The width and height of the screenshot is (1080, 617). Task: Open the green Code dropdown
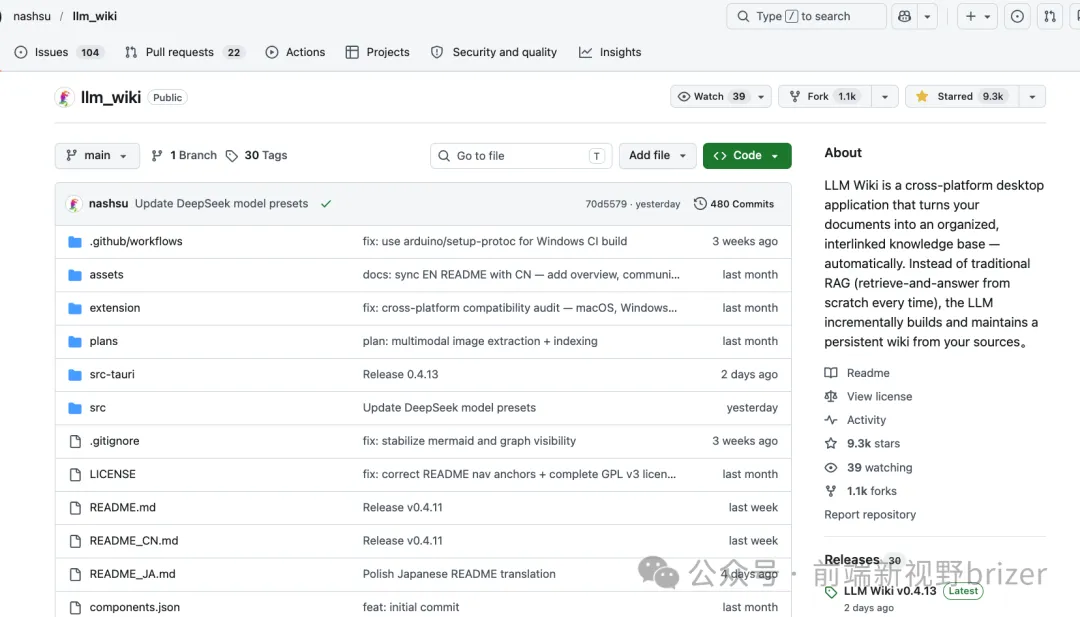(747, 156)
